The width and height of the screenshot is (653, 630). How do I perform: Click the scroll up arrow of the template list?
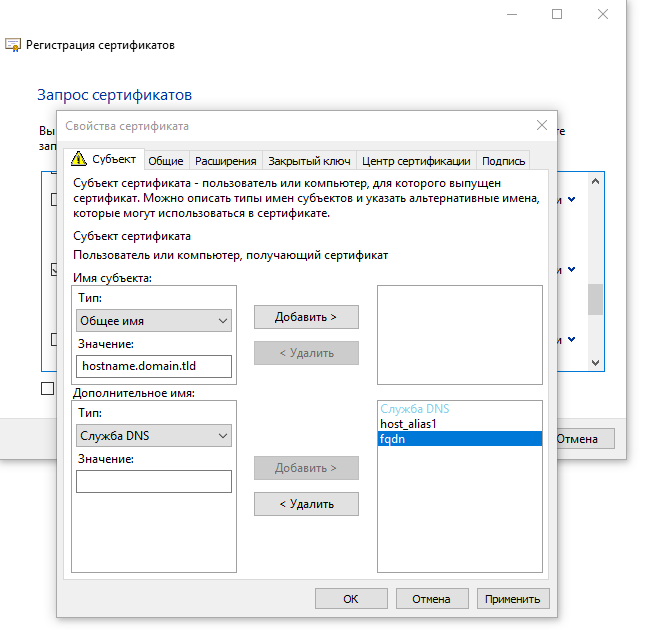click(x=595, y=182)
